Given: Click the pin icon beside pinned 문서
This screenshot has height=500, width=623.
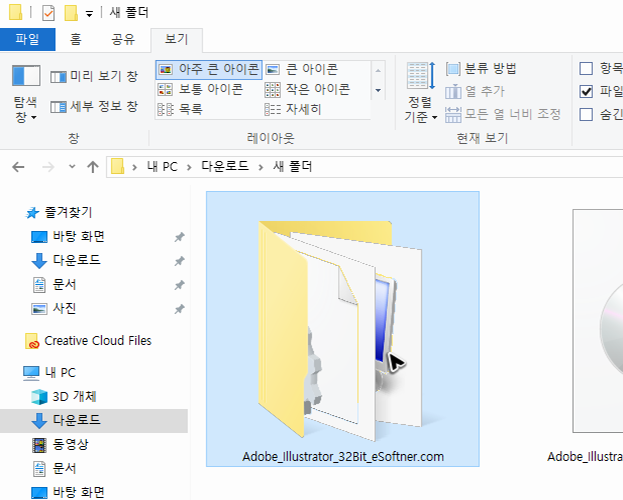Looking at the screenshot, I should click(x=179, y=285).
